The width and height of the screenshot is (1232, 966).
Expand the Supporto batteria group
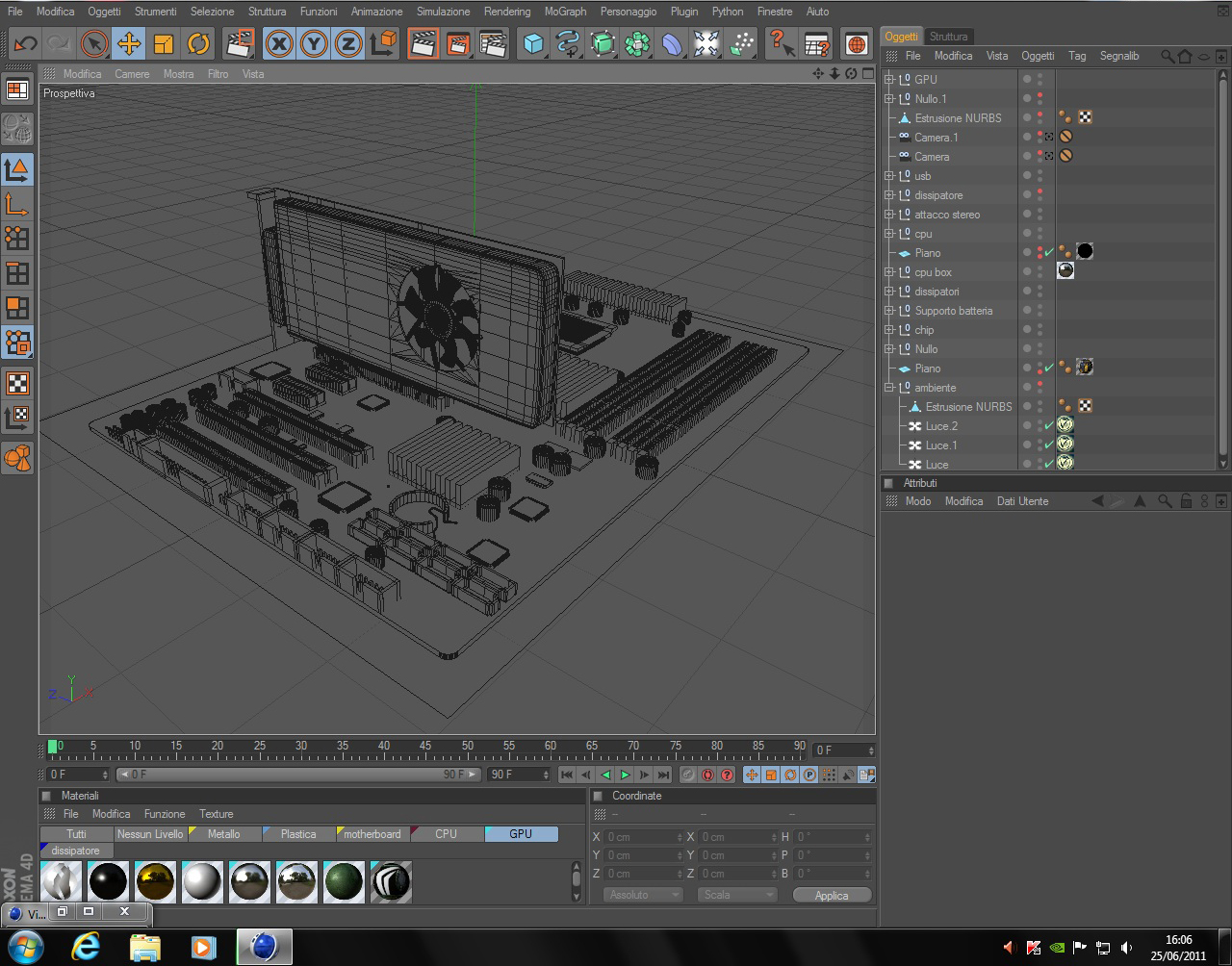click(889, 310)
